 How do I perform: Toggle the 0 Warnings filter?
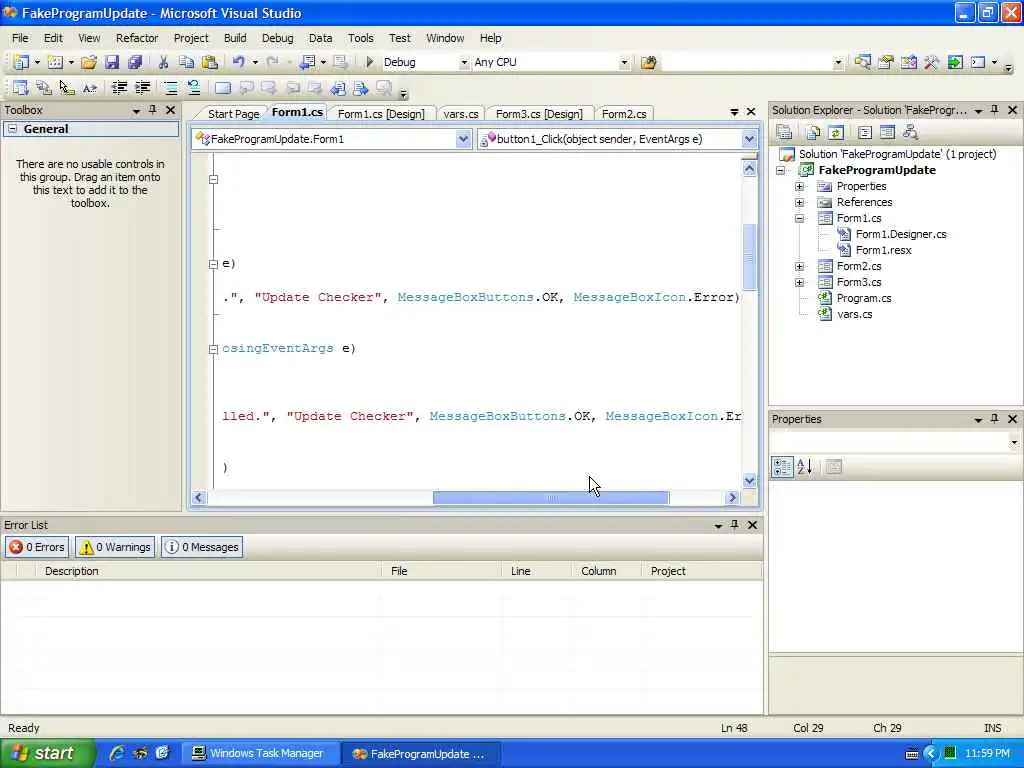(115, 547)
